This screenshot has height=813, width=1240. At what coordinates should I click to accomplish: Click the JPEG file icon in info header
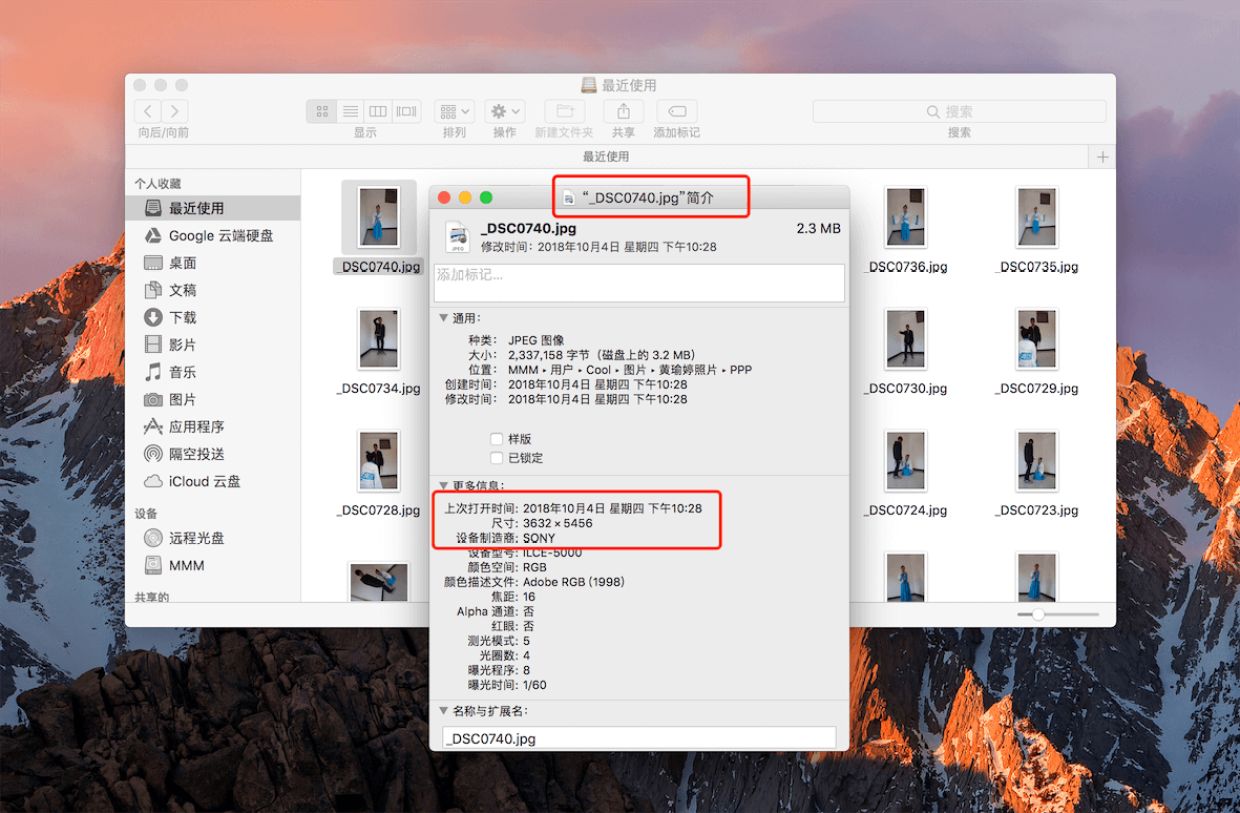[x=458, y=237]
